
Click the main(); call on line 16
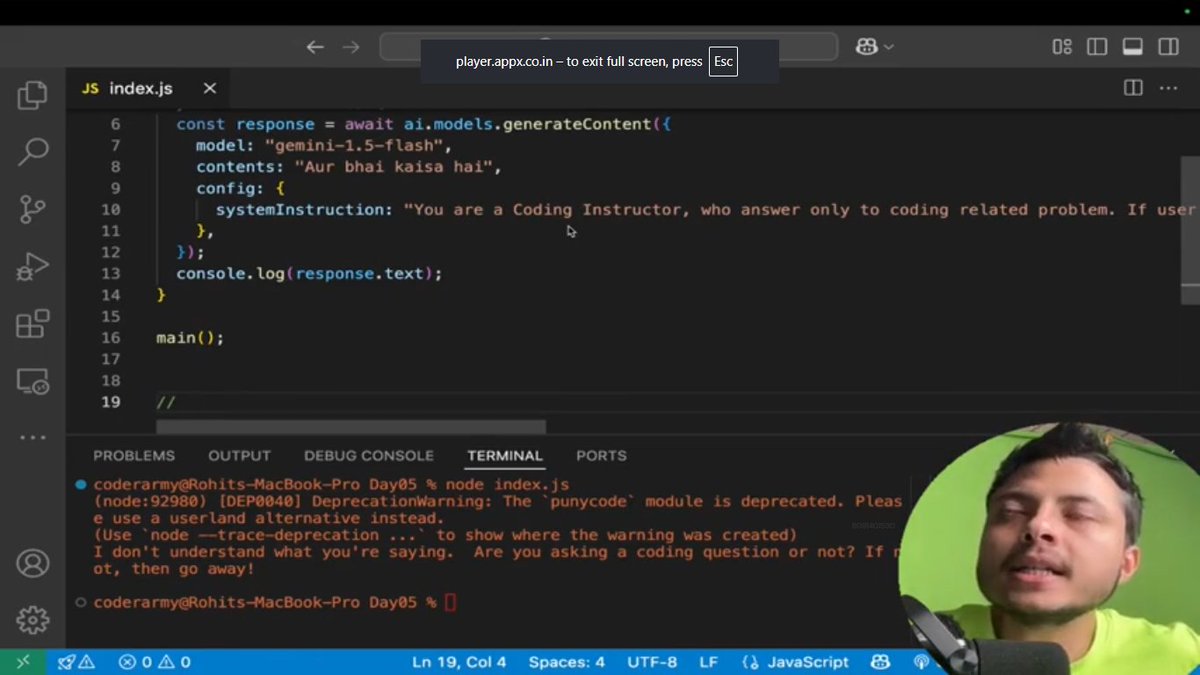(x=190, y=338)
